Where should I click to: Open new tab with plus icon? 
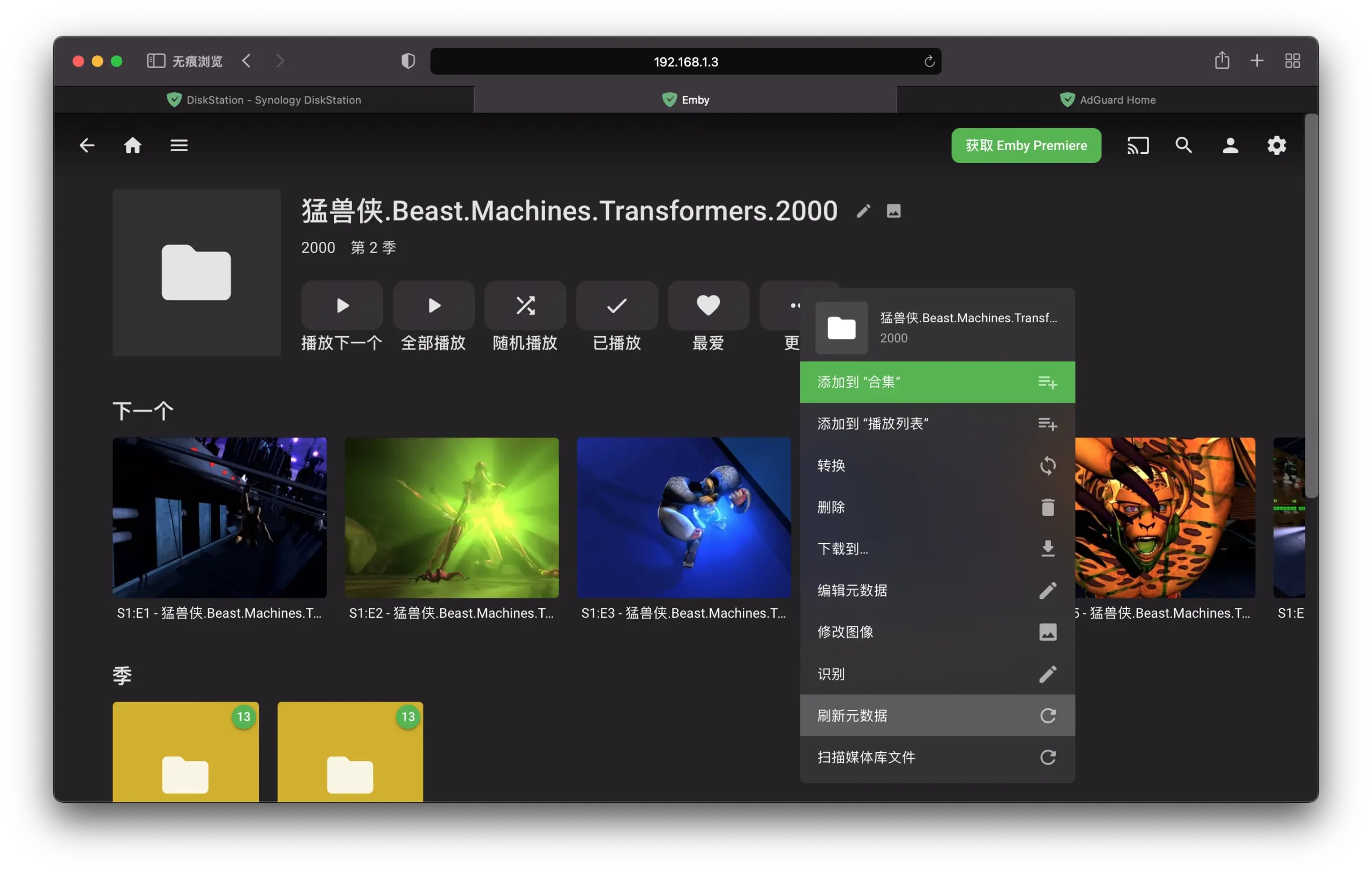(1257, 61)
